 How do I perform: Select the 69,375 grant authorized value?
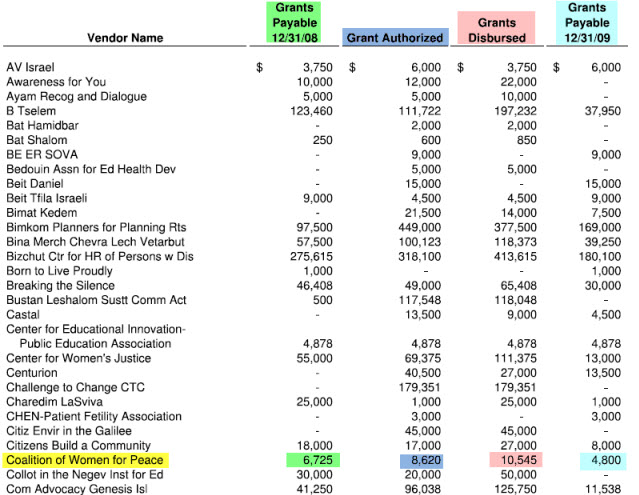click(x=423, y=359)
